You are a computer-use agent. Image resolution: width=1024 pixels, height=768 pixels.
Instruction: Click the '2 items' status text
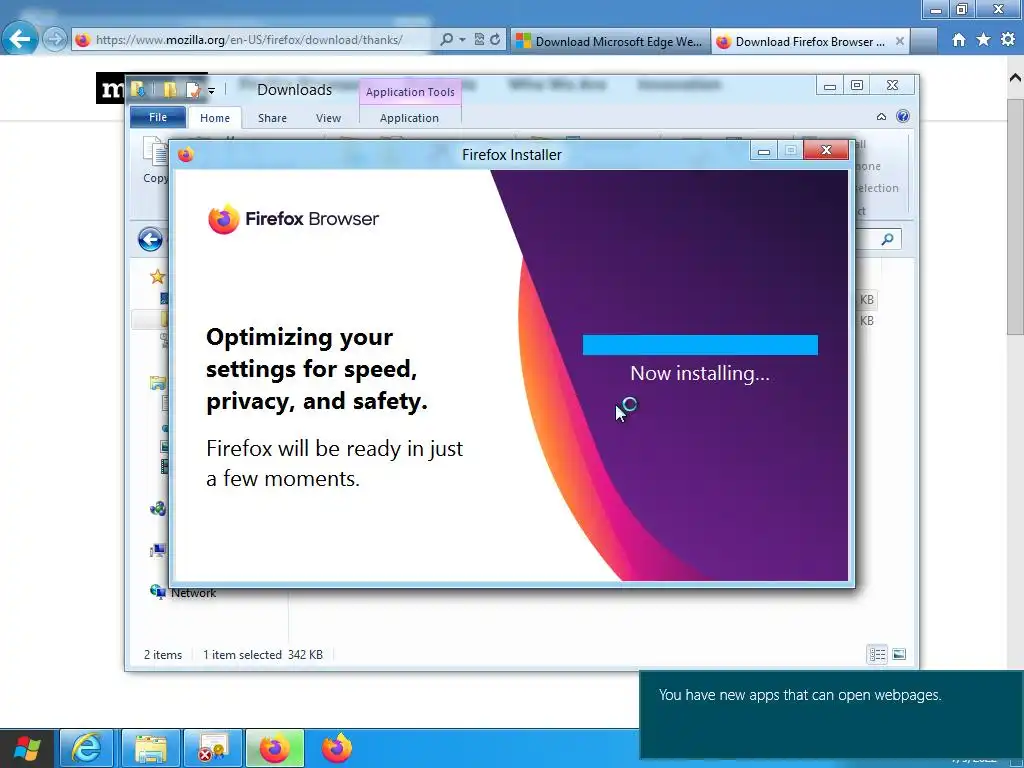pos(163,654)
